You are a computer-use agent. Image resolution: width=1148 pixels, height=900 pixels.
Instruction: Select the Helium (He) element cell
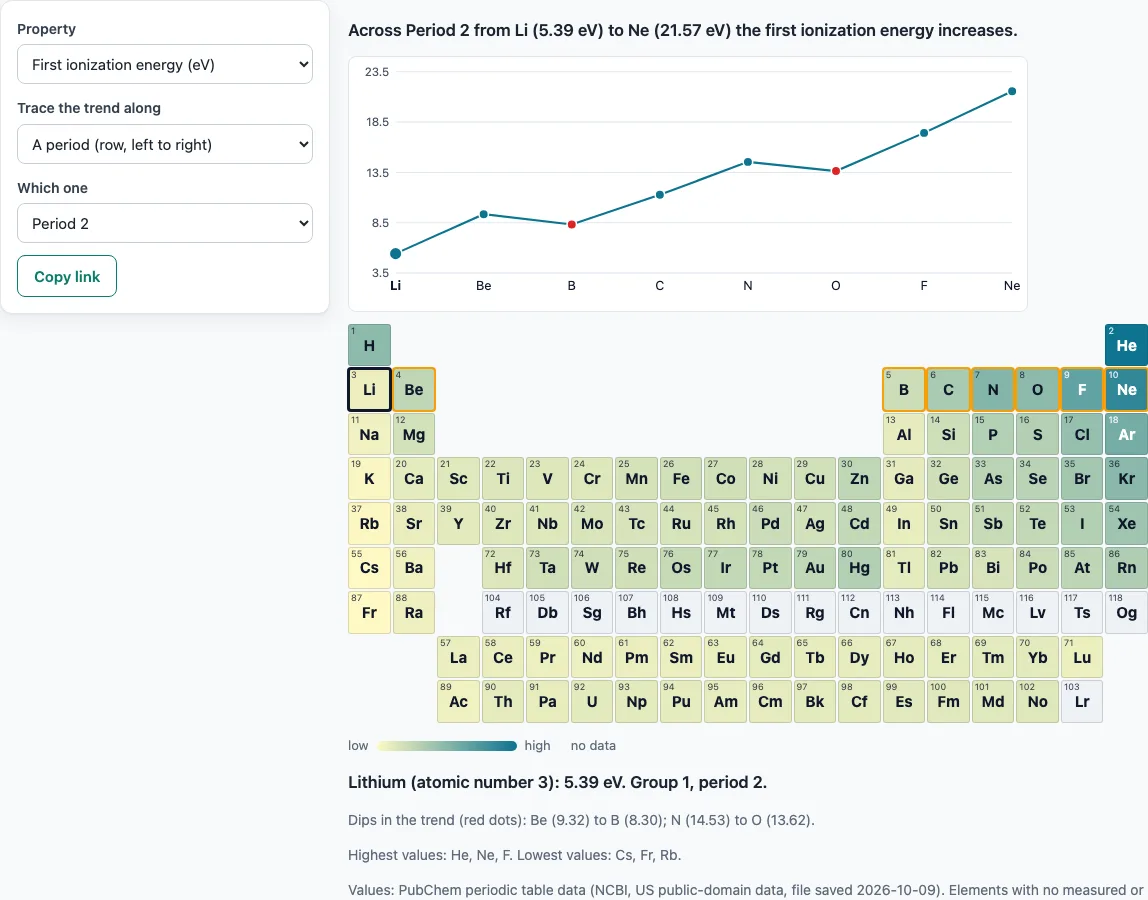[1126, 345]
